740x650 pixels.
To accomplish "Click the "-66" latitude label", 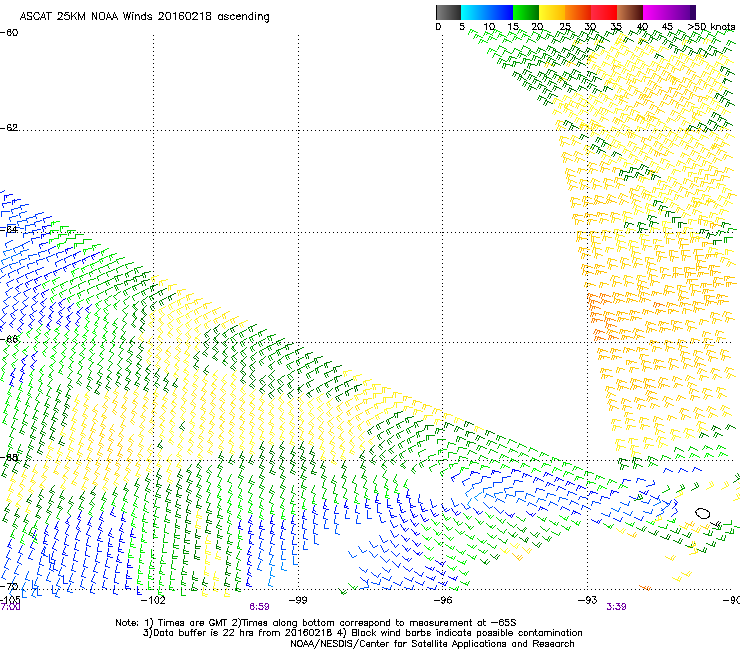I will click(9, 339).
